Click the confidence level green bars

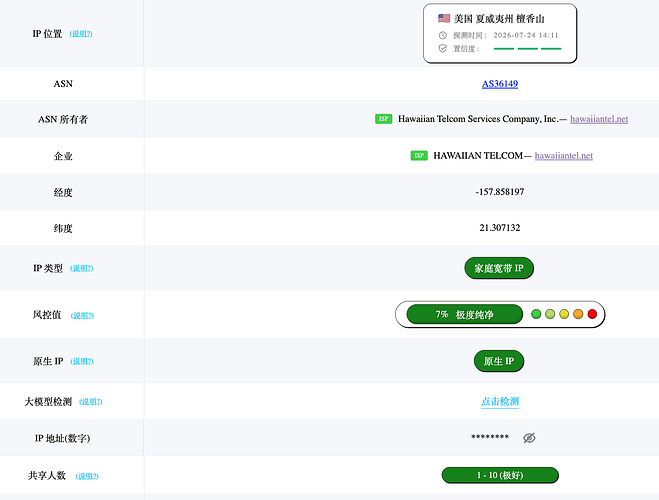coord(527,49)
